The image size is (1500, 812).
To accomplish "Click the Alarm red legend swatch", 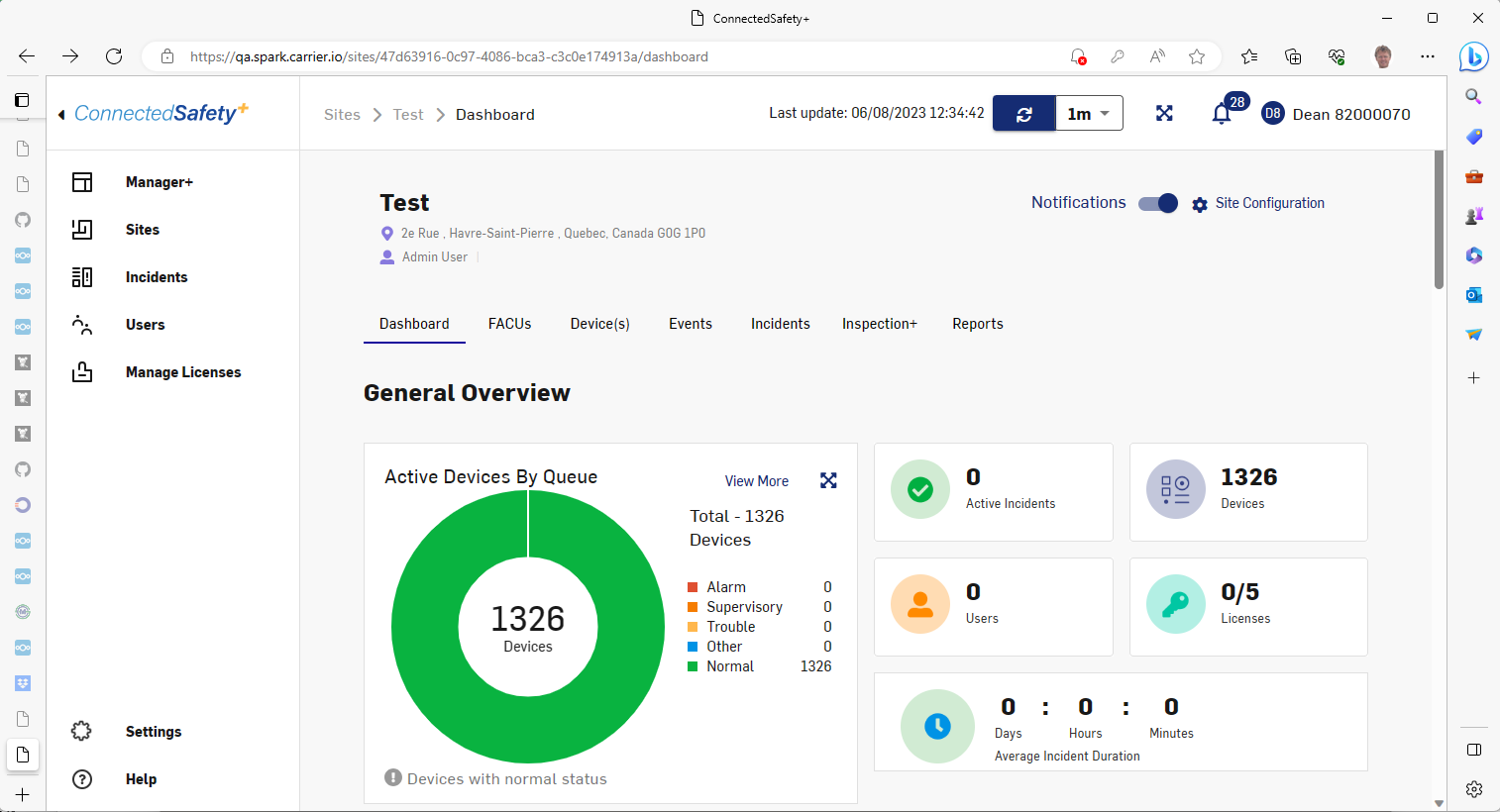I will [693, 587].
